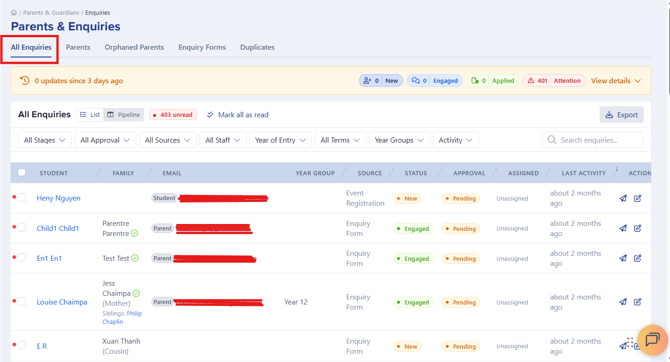670x362 pixels.
Task: Open the All Staff dropdown
Action: [x=223, y=140]
